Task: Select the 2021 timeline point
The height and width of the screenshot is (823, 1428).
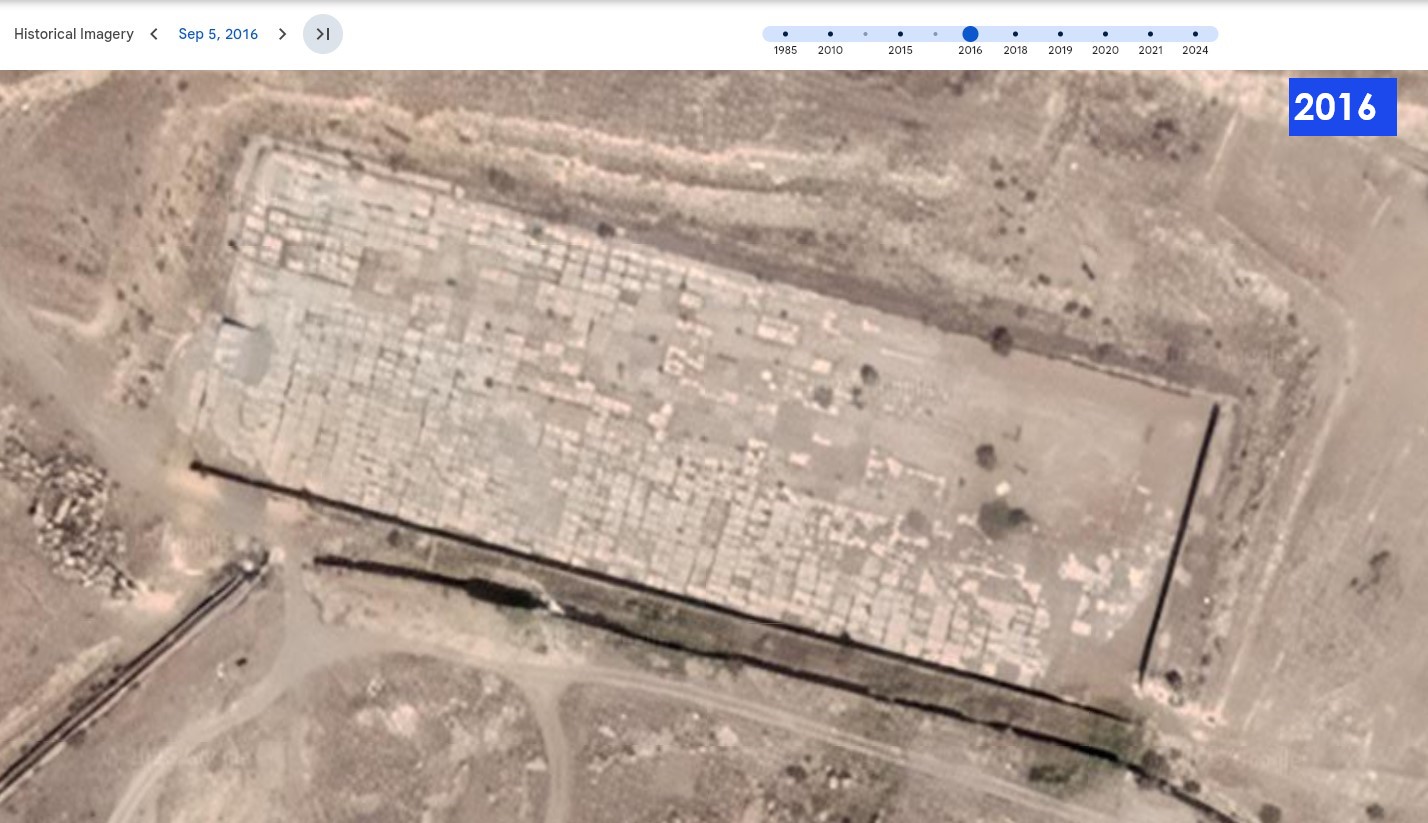Action: (1150, 34)
